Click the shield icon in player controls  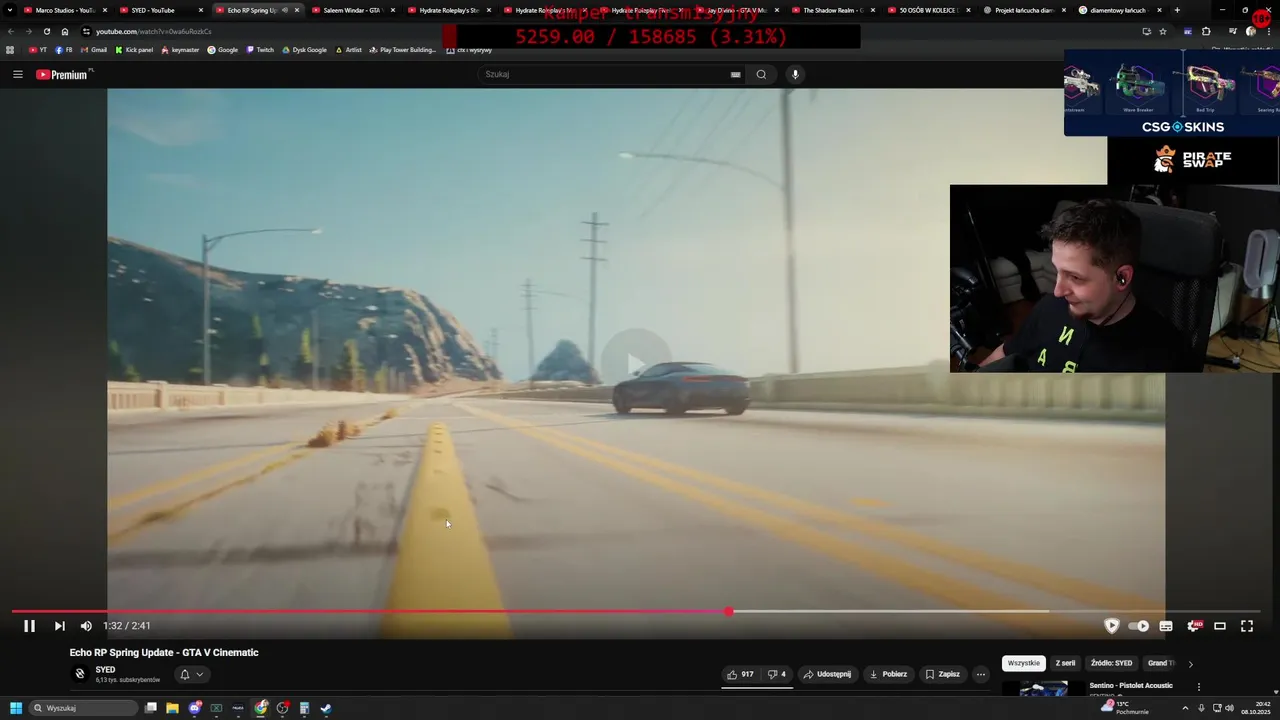point(1111,626)
